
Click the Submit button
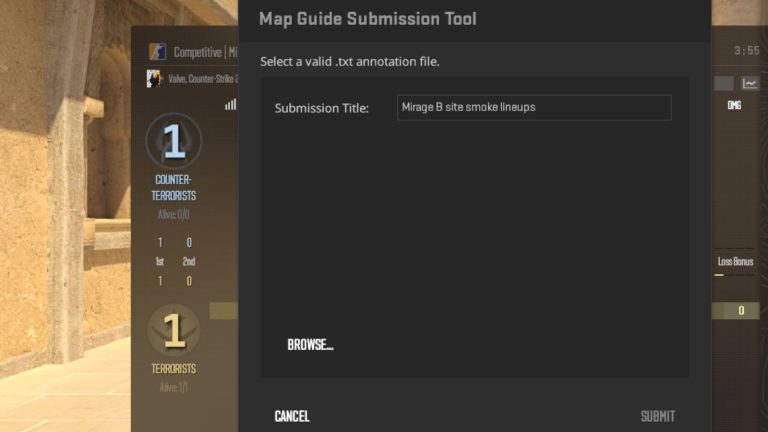658,416
